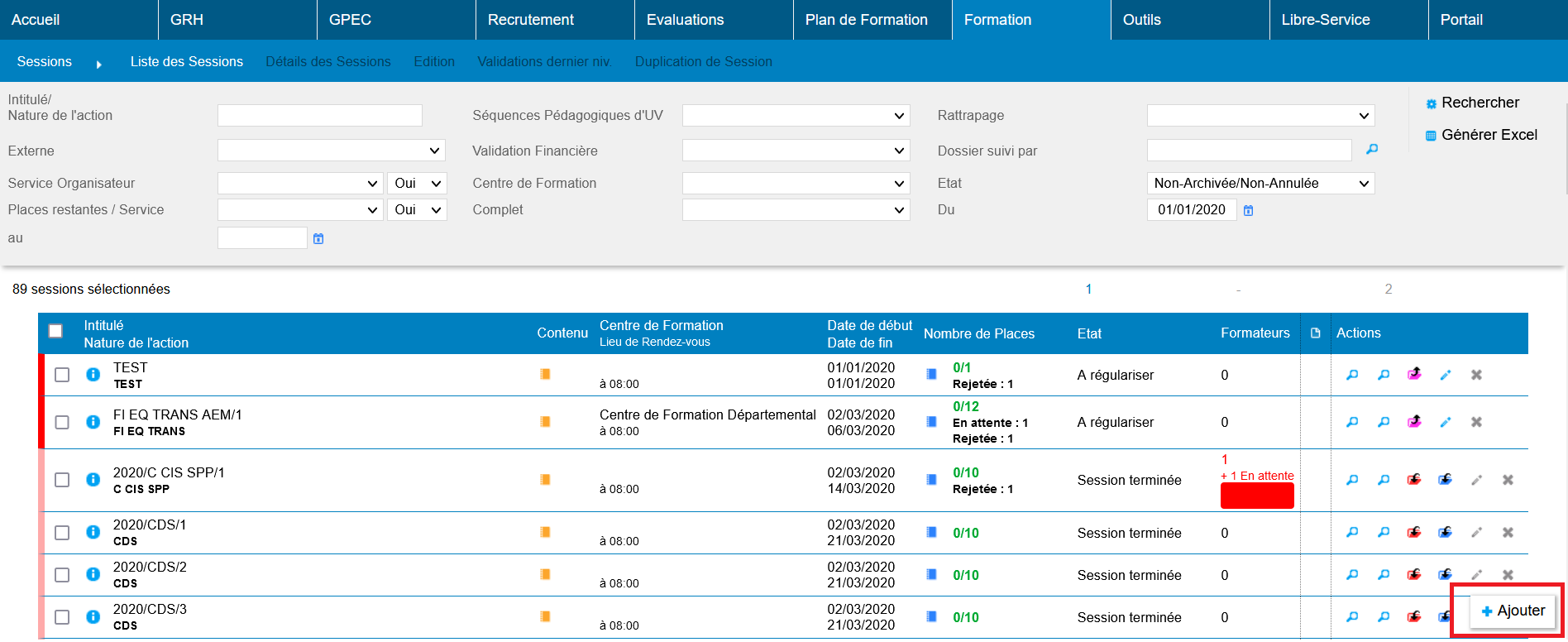The height and width of the screenshot is (642, 1568).
Task: Click blue places icon in 2020/CDS/1 row
Action: pos(931,533)
